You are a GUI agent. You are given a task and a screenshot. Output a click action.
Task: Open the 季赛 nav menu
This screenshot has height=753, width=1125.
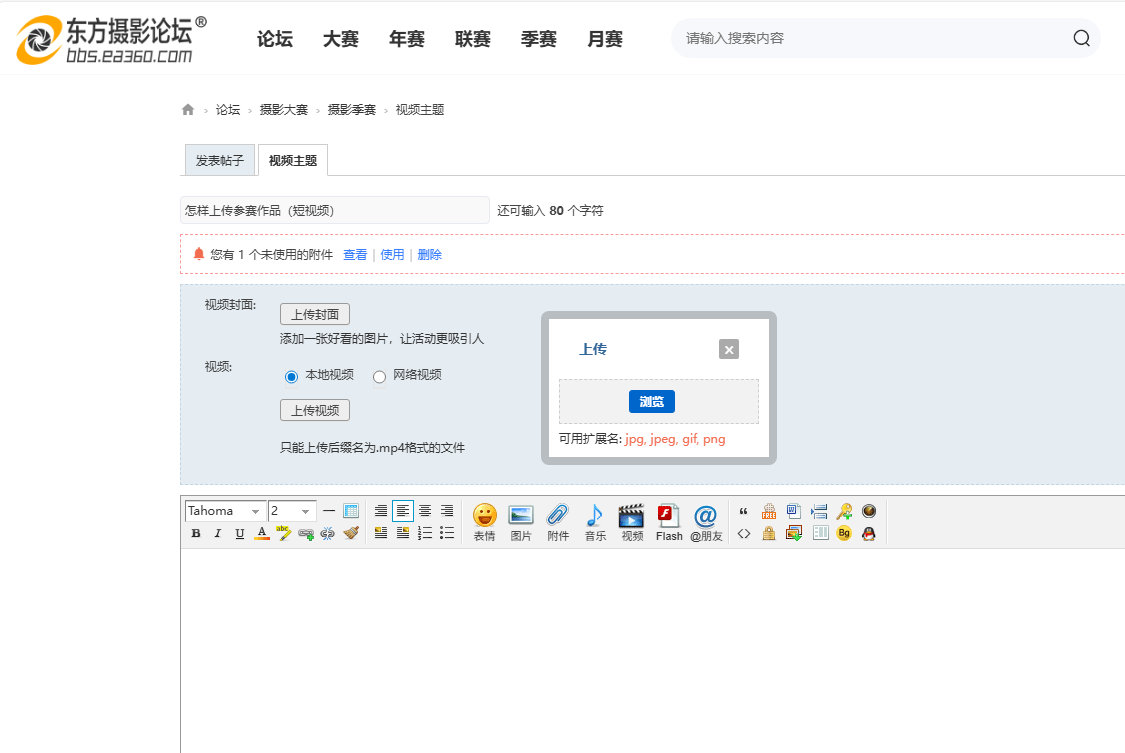(539, 39)
